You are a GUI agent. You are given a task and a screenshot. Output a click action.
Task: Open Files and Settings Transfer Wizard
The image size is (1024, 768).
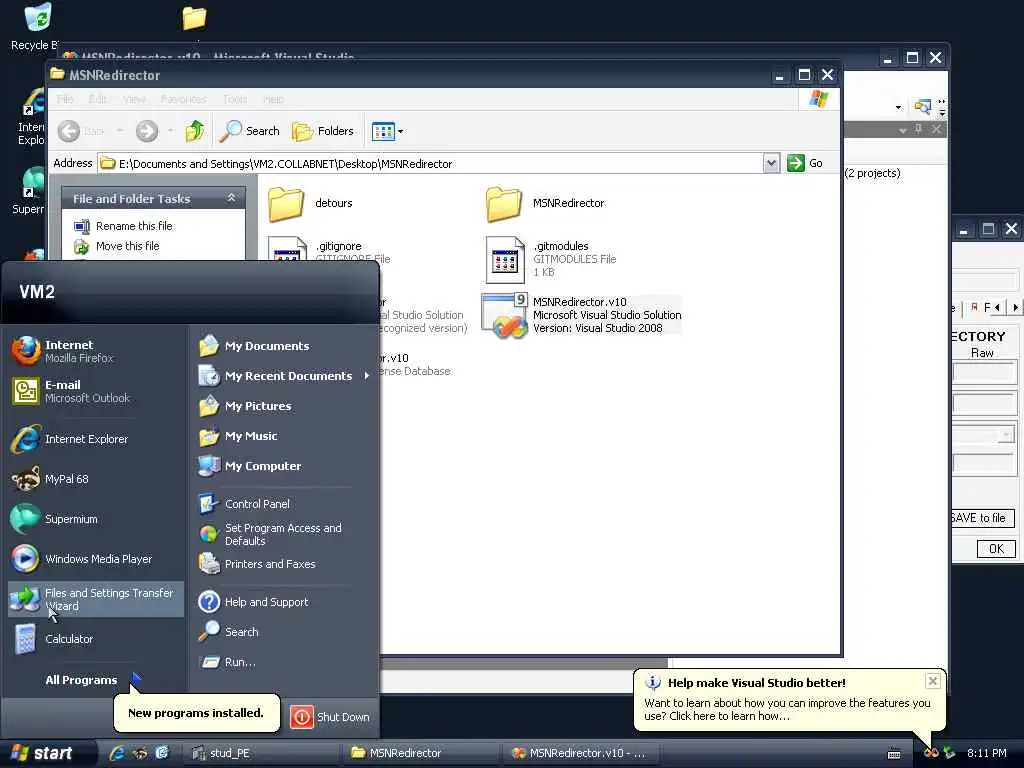[x=95, y=599]
